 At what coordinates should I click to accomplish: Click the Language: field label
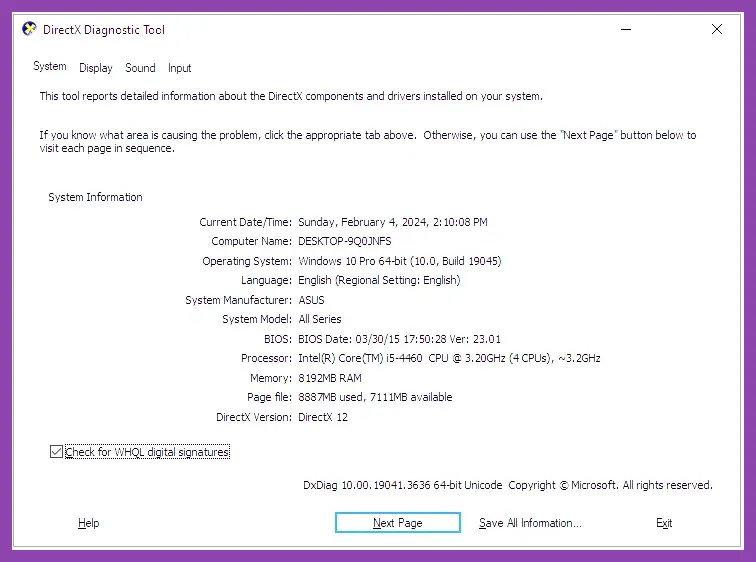[x=266, y=280]
